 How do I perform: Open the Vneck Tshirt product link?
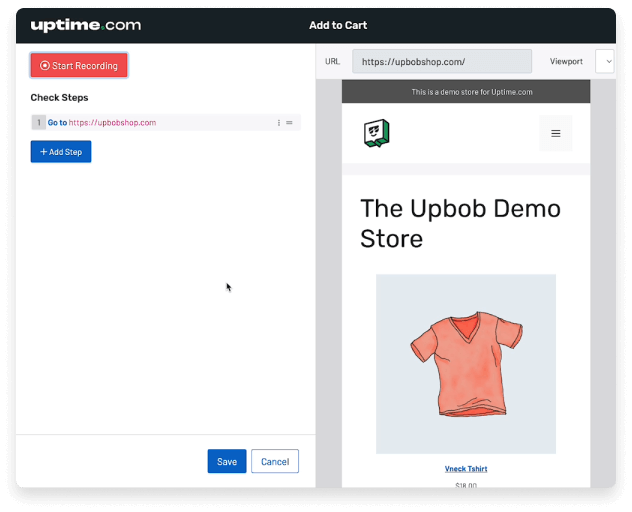point(465,469)
